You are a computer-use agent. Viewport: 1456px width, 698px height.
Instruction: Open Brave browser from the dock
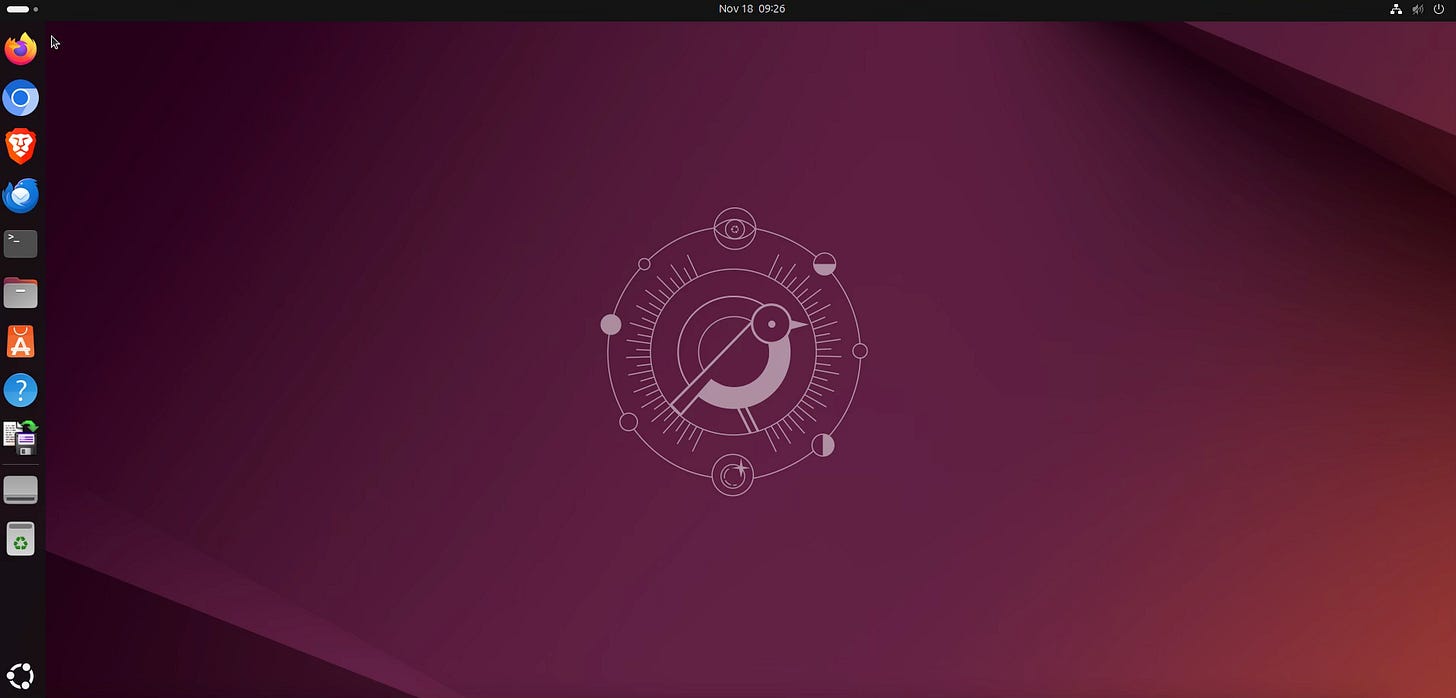21,146
